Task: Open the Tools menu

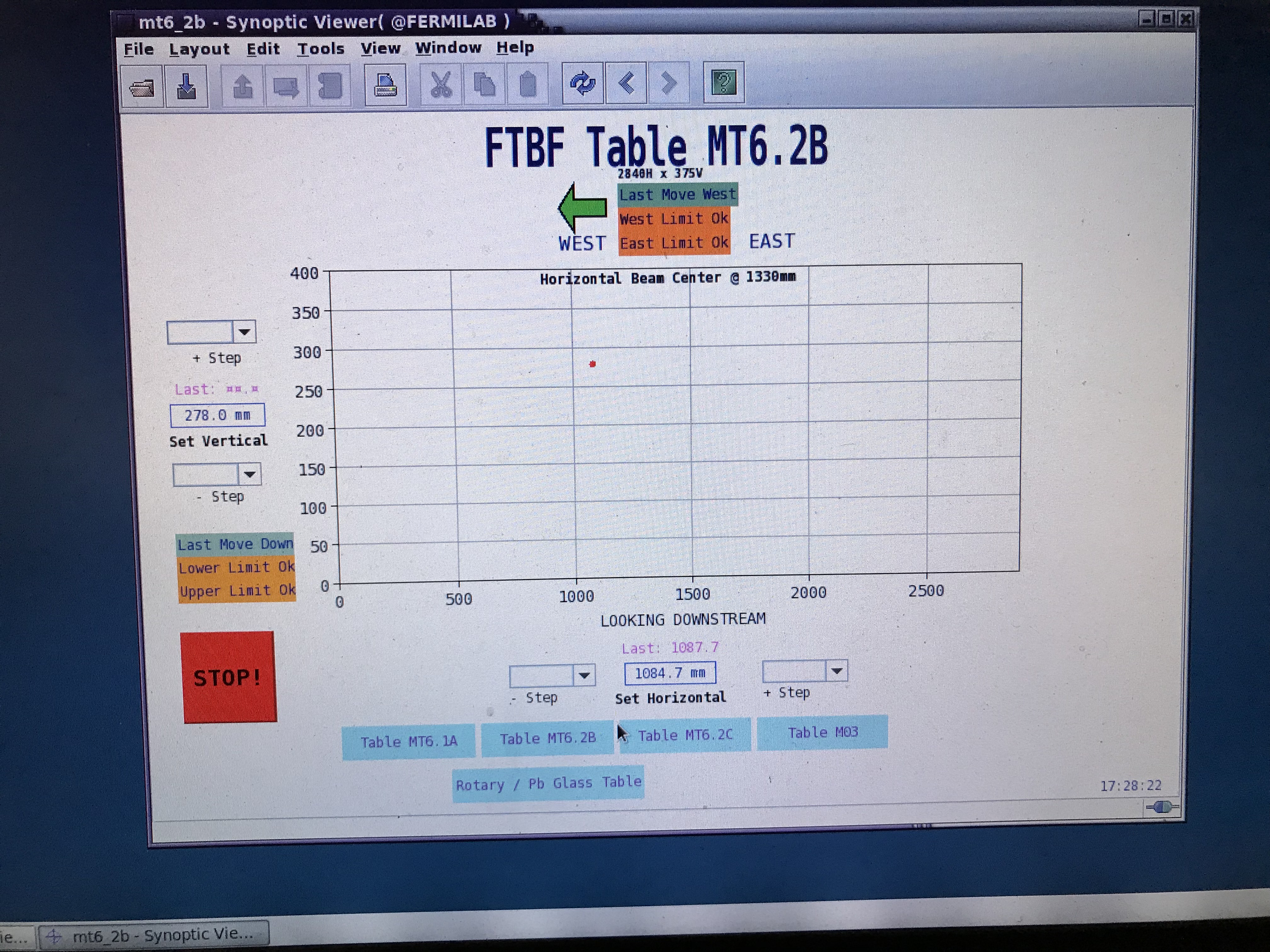Action: pyautogui.click(x=320, y=49)
